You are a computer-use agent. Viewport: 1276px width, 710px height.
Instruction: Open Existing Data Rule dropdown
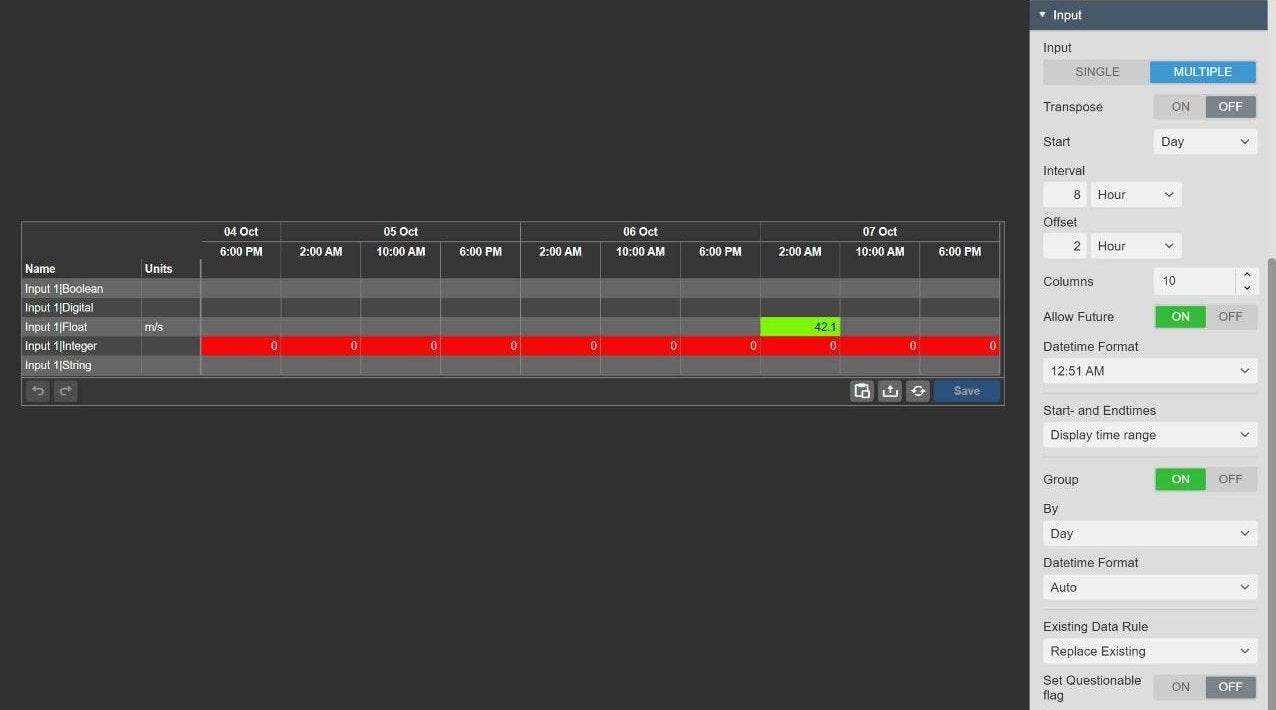click(1150, 652)
